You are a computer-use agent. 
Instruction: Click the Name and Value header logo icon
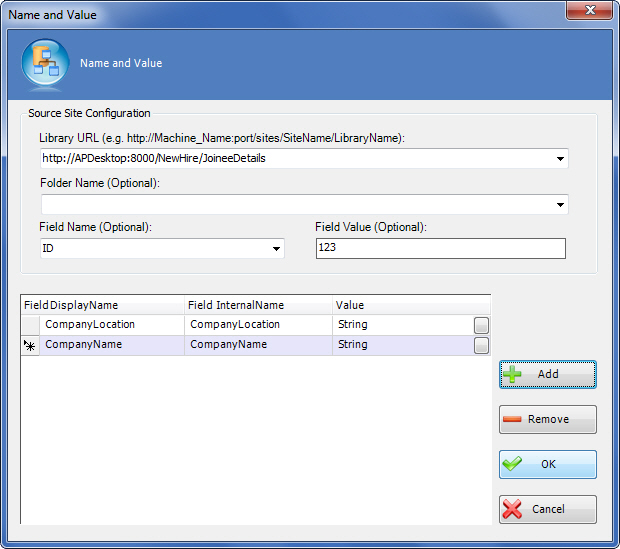(x=45, y=63)
